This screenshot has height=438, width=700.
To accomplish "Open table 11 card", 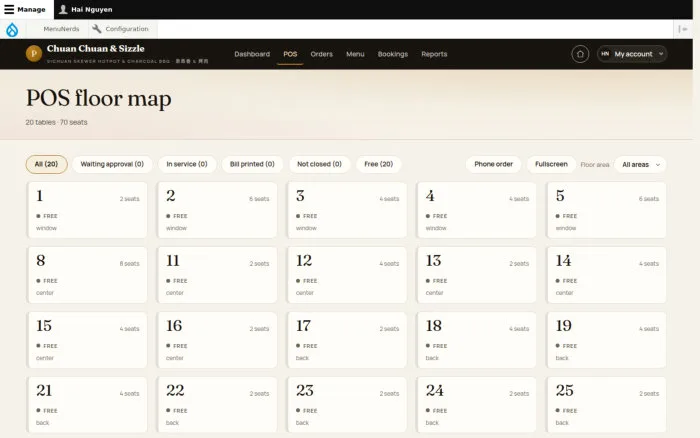I will 217,275.
